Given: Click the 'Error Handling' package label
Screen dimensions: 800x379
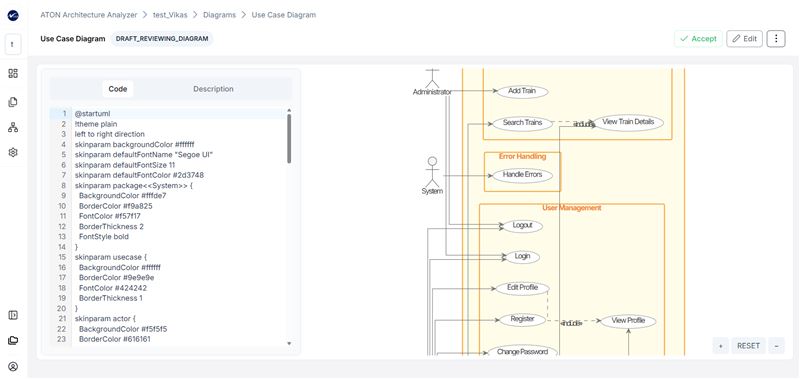Looking at the screenshot, I should 522,157.
